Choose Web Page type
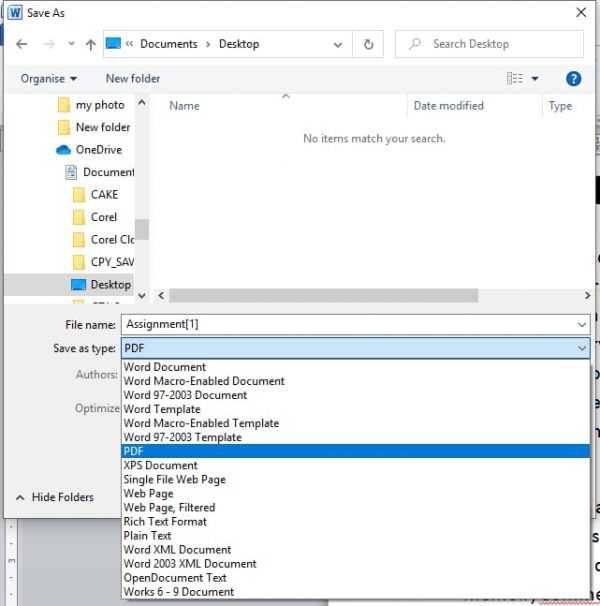The width and height of the screenshot is (600, 606). click(x=356, y=494)
